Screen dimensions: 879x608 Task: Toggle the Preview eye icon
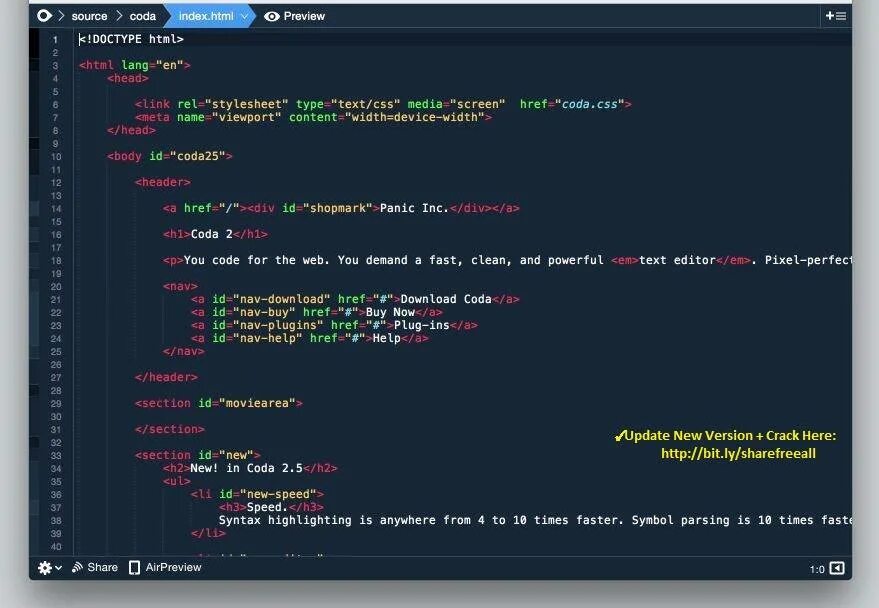271,16
